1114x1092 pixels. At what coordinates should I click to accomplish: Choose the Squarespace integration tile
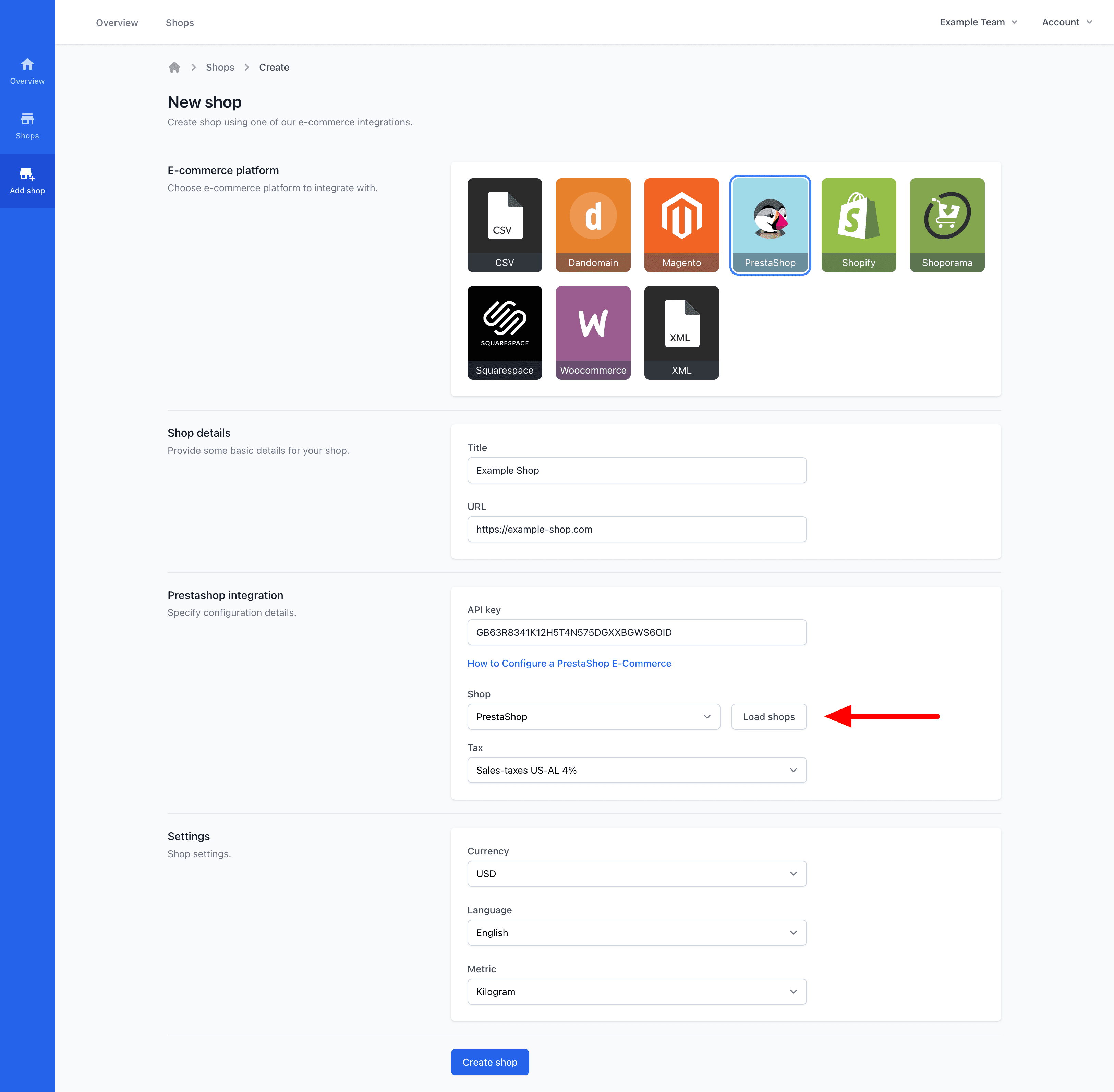tap(504, 332)
